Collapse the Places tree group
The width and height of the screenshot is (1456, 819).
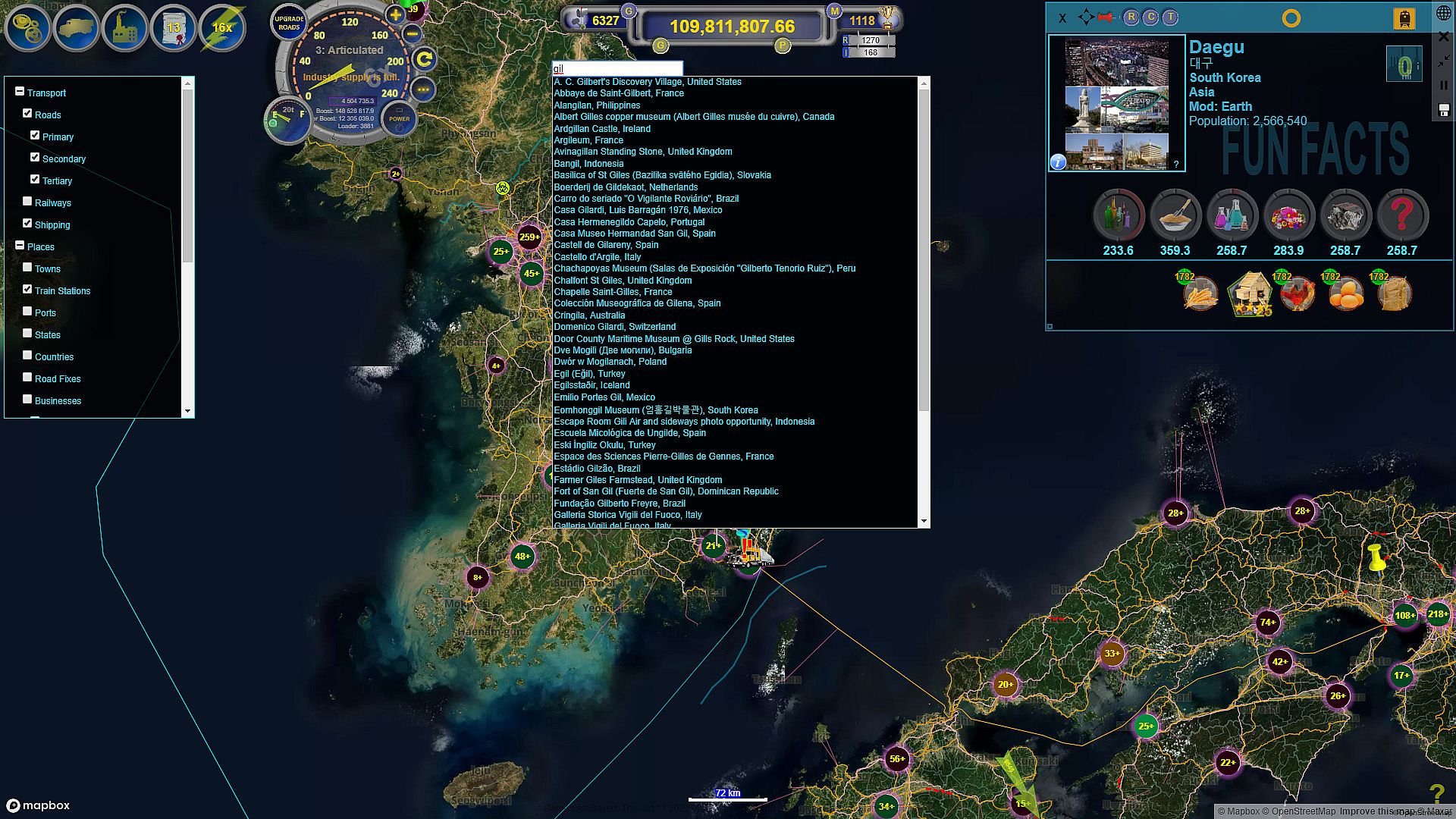click(x=20, y=246)
